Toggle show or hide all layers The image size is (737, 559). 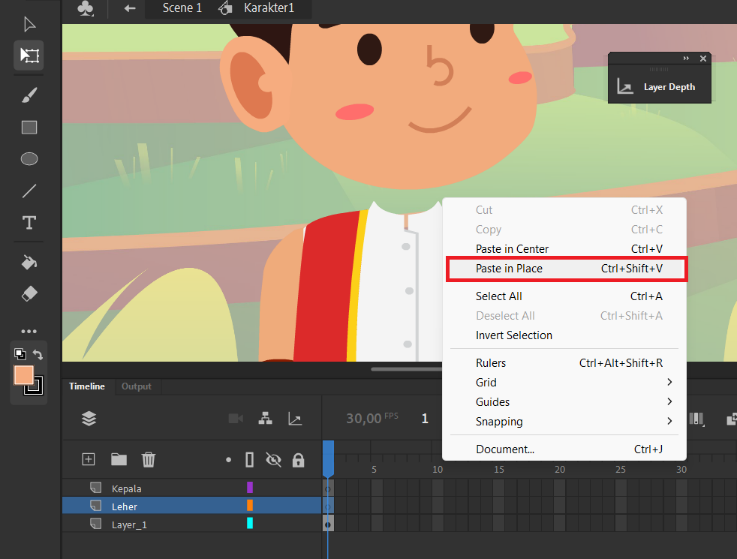274,459
